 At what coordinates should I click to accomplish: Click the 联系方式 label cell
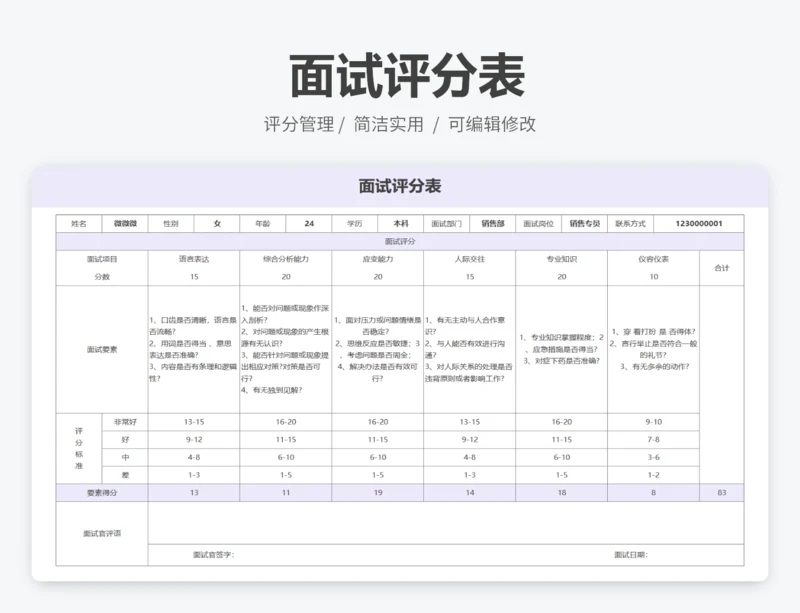tap(631, 224)
